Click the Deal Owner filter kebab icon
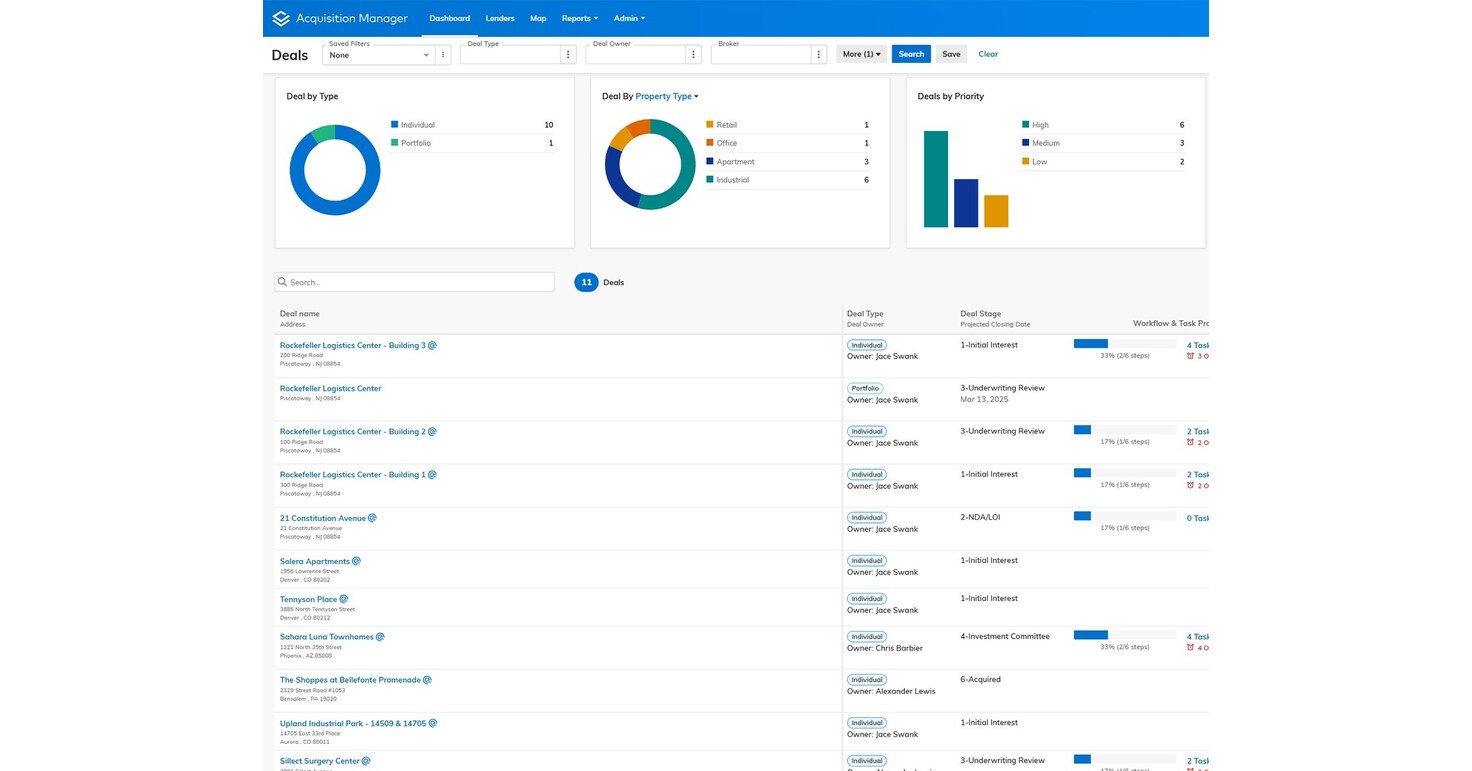The image size is (1472, 771). tap(693, 55)
